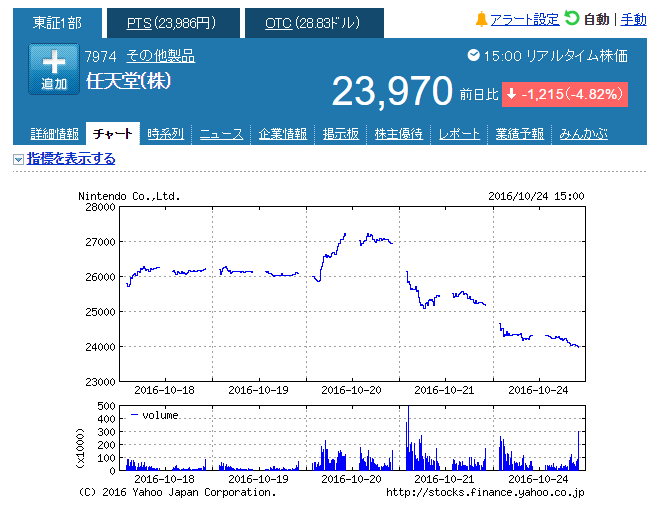This screenshot has height=506, width=658.
Task: Open the 時系列 tab
Action: 165,134
